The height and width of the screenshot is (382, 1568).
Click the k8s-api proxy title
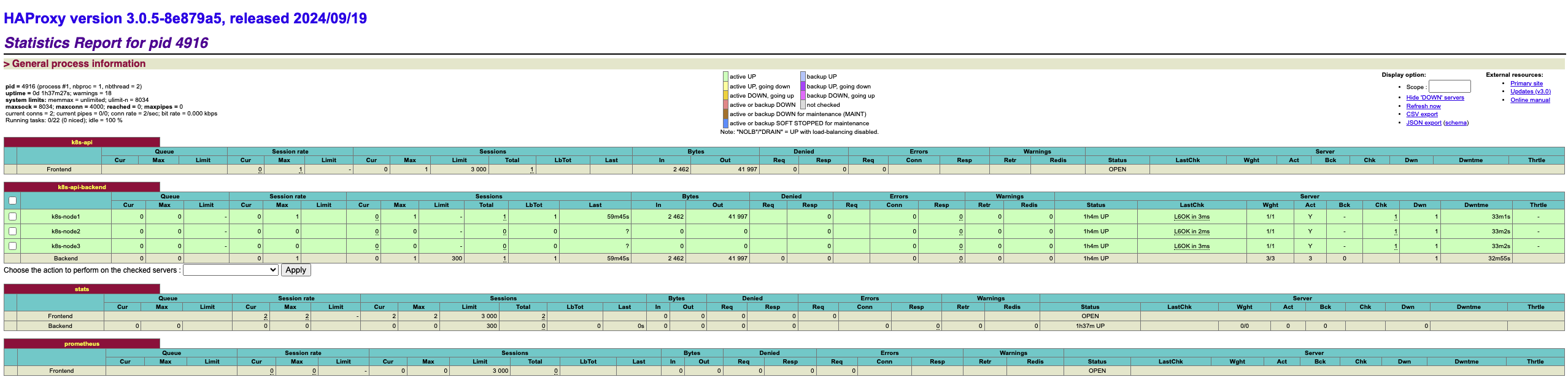tap(82, 142)
